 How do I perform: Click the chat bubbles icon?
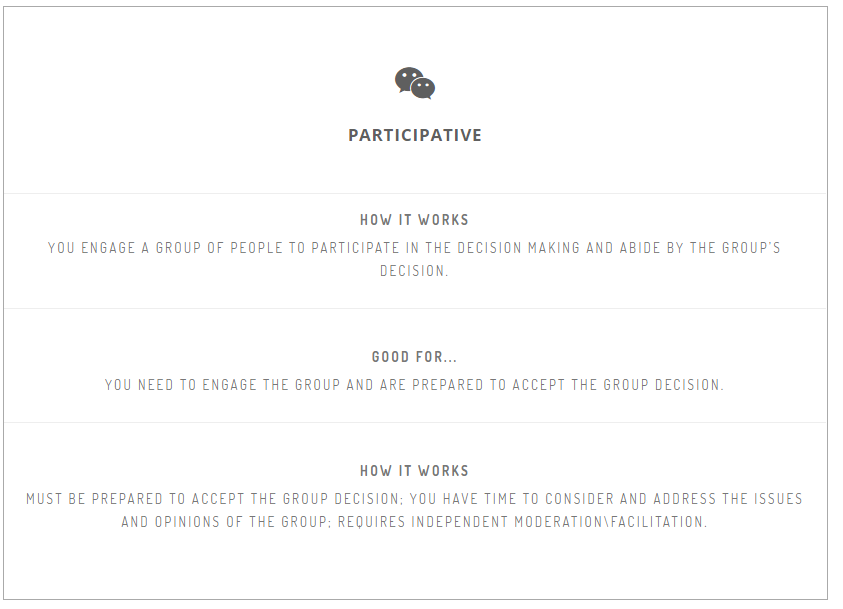(x=415, y=83)
